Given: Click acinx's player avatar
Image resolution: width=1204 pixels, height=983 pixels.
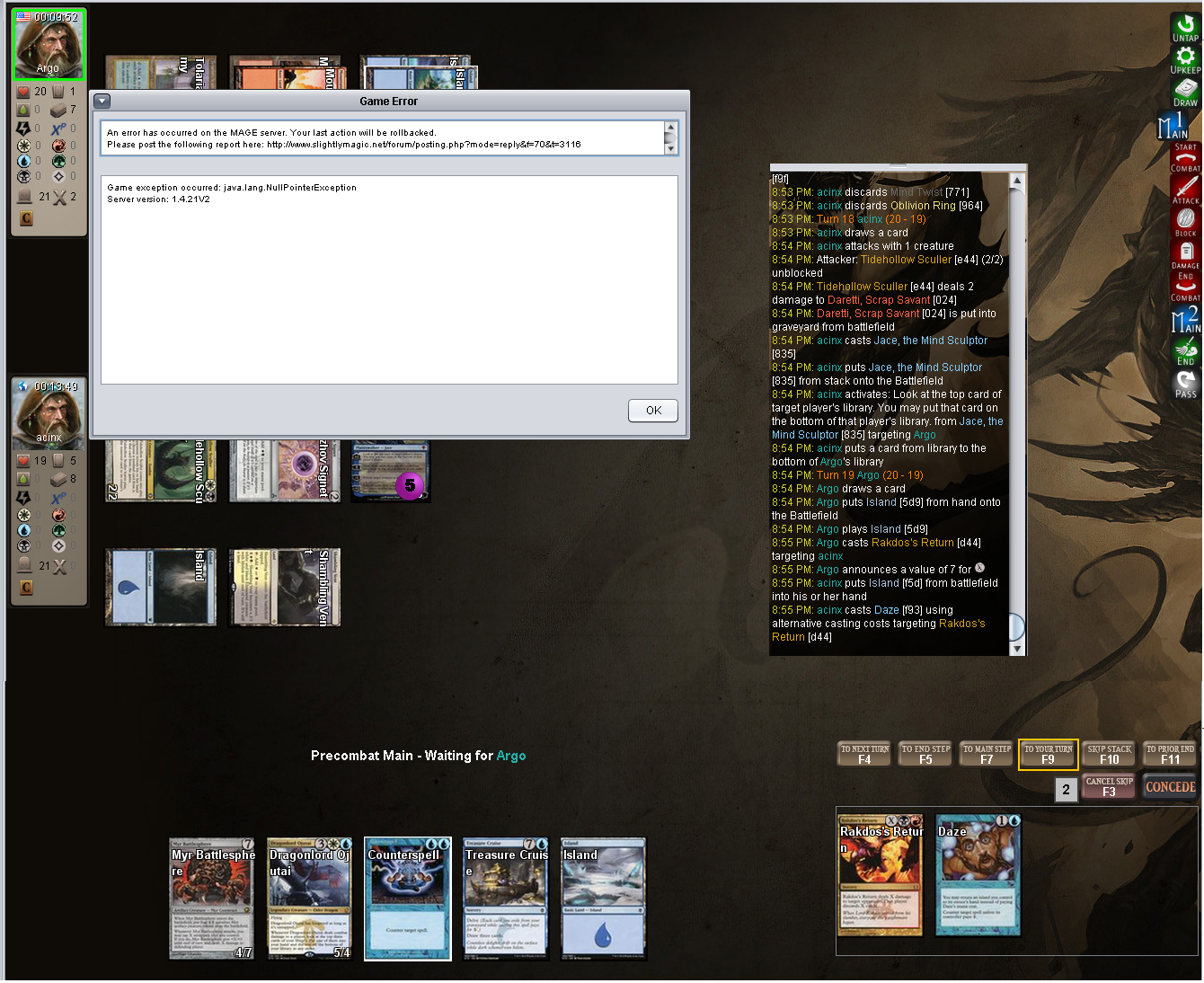Looking at the screenshot, I should click(49, 414).
